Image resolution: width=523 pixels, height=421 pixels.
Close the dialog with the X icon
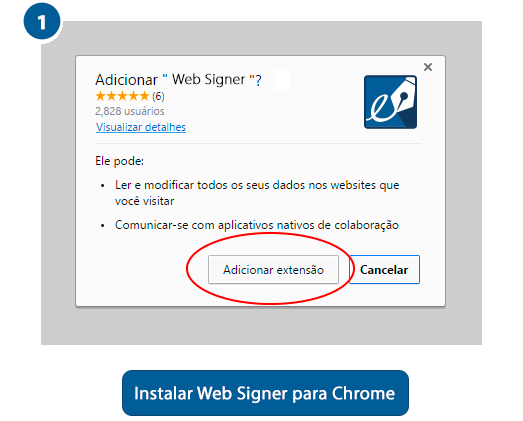point(428,67)
